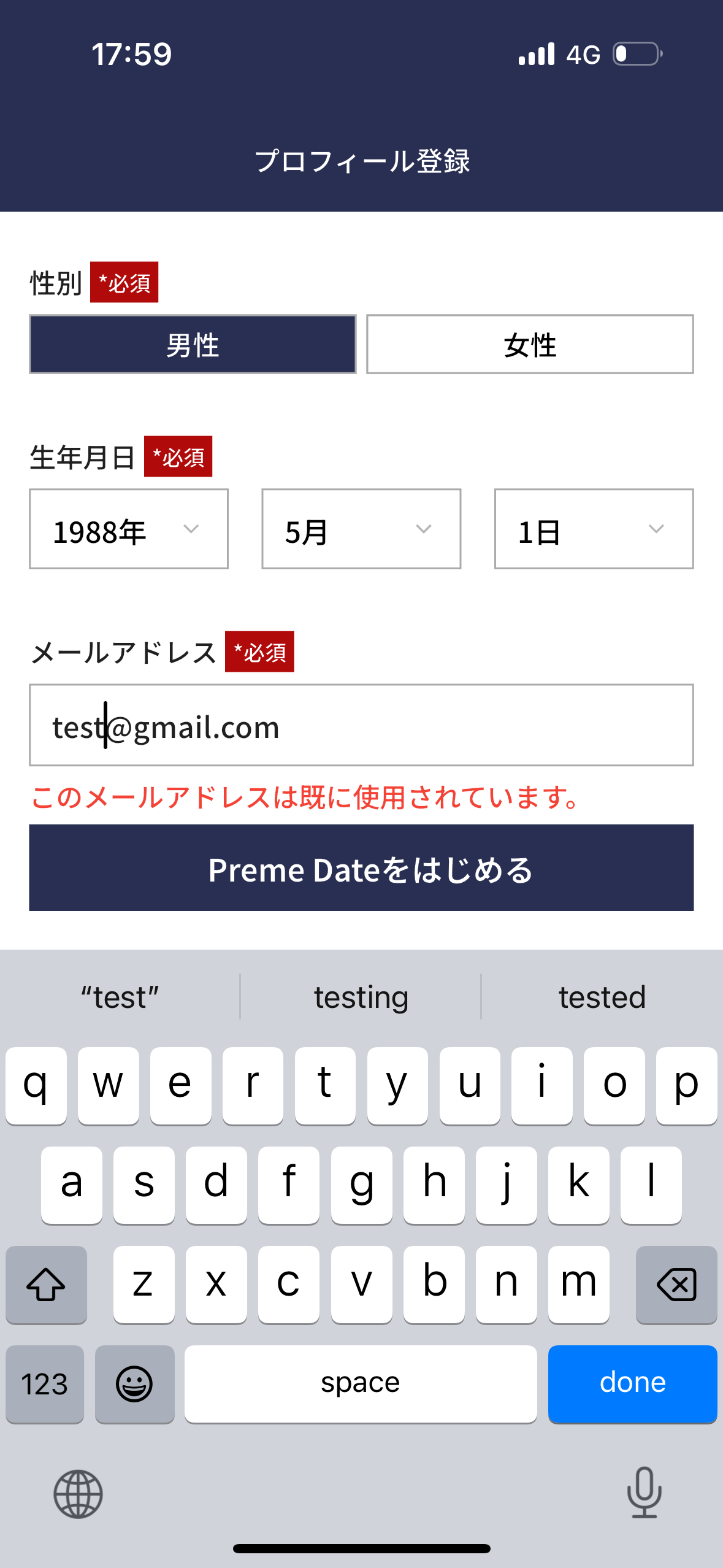
Task: Open the 5月 birth month dropdown
Action: [361, 529]
